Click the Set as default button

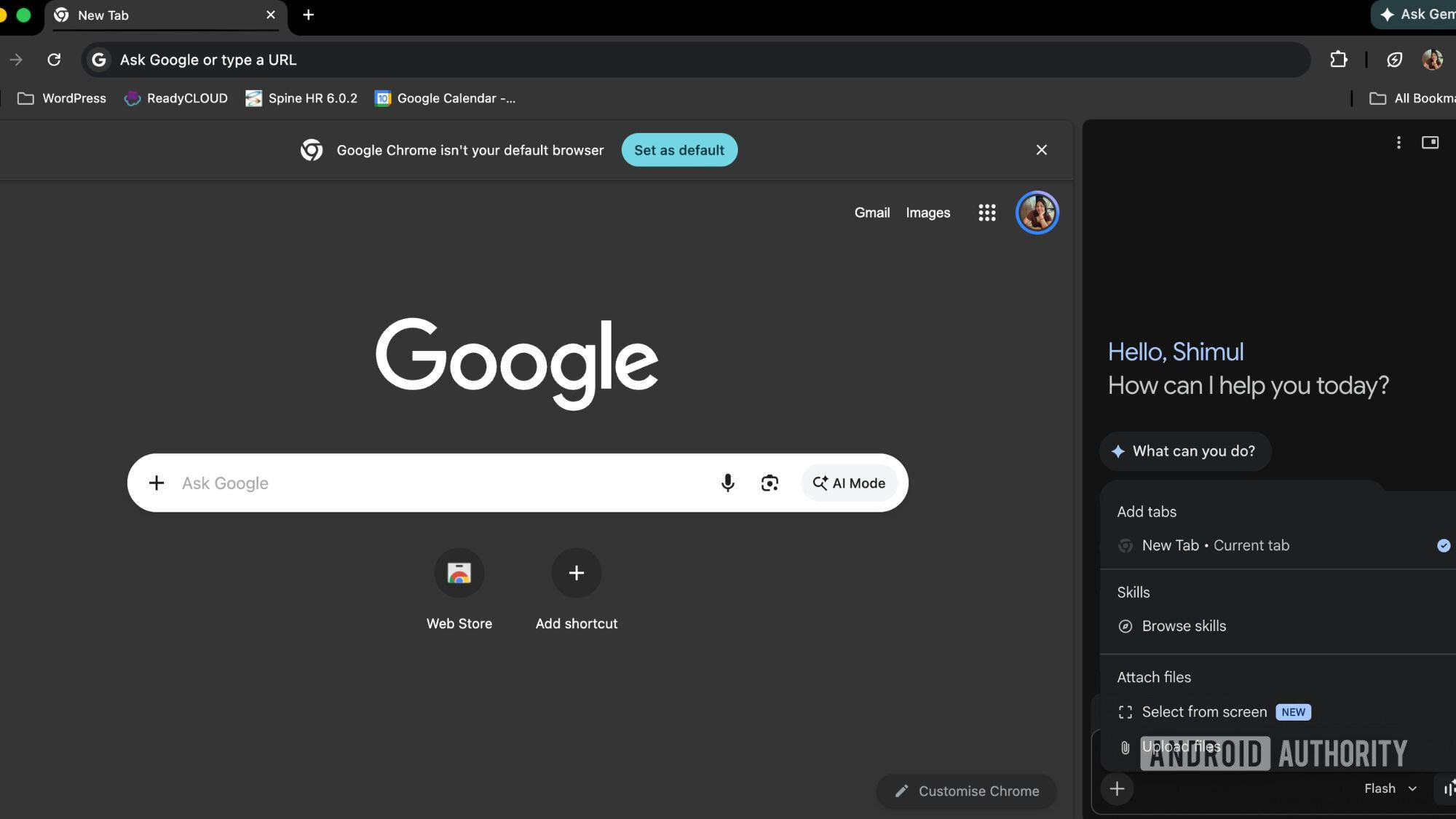coord(679,150)
